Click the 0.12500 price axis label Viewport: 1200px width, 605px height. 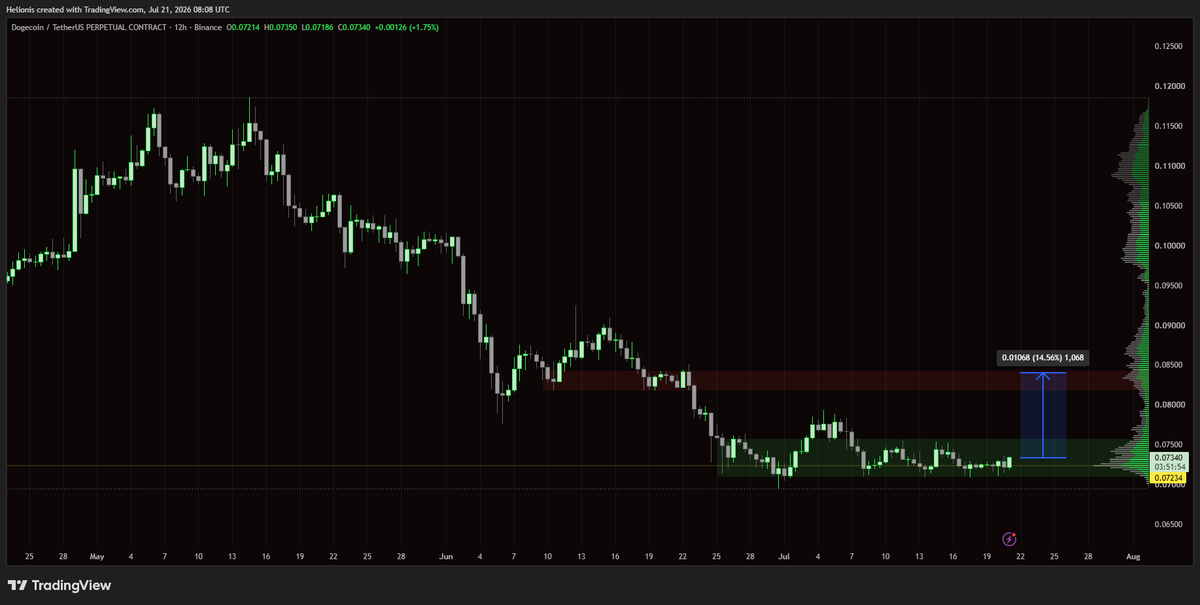[1169, 46]
